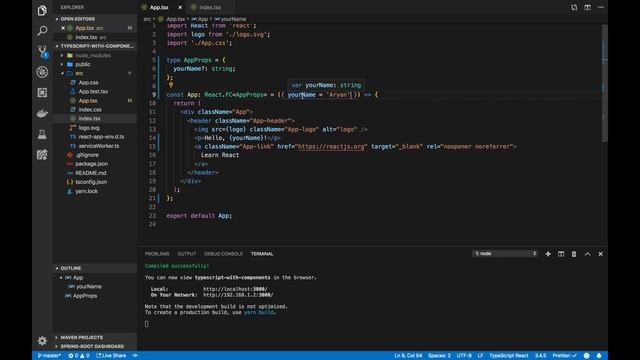Click the Ln 9, Col 54 position indicator
The width and height of the screenshot is (640, 360).
pyautogui.click(x=408, y=356)
